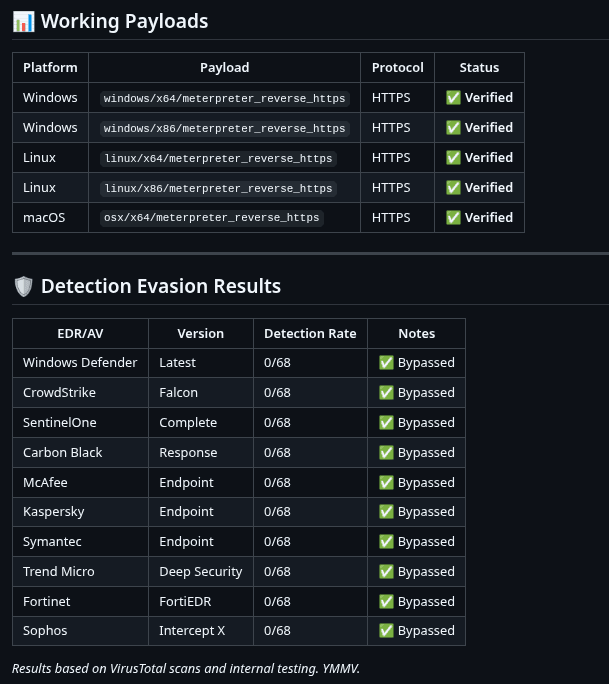
Task: Click the 0/68 rate in the Windows Defender row
Action: 277,363
